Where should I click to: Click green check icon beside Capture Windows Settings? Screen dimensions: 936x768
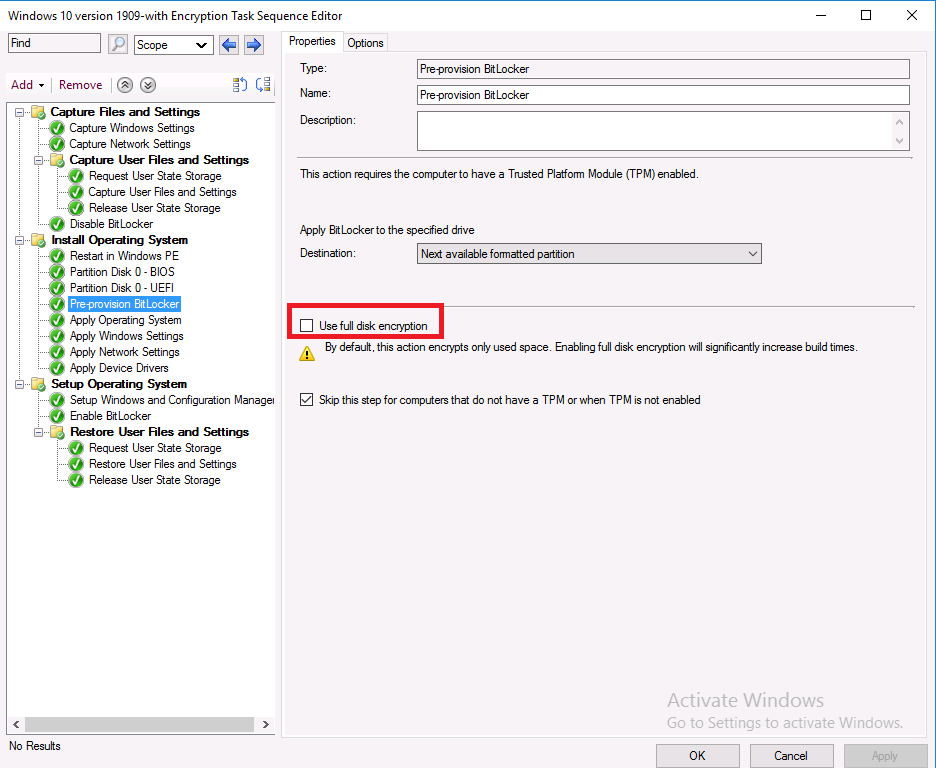pyautogui.click(x=57, y=128)
